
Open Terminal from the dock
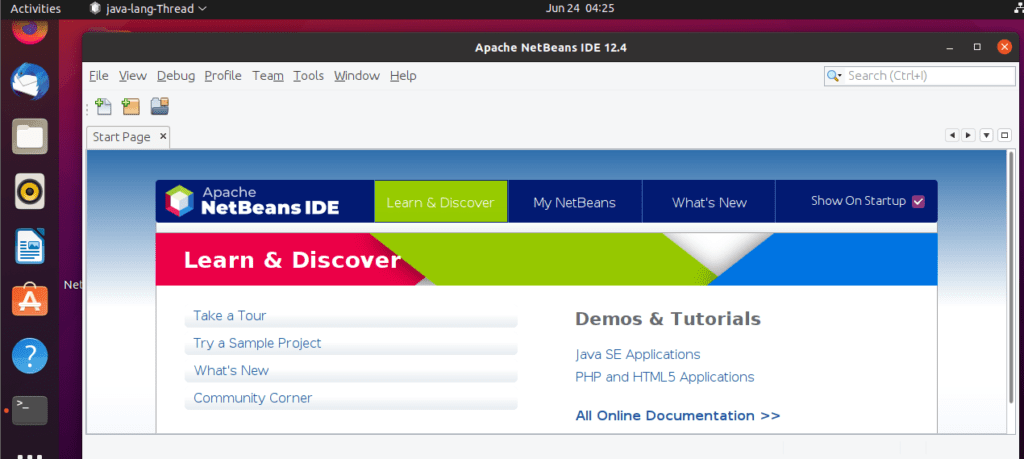(x=30, y=410)
